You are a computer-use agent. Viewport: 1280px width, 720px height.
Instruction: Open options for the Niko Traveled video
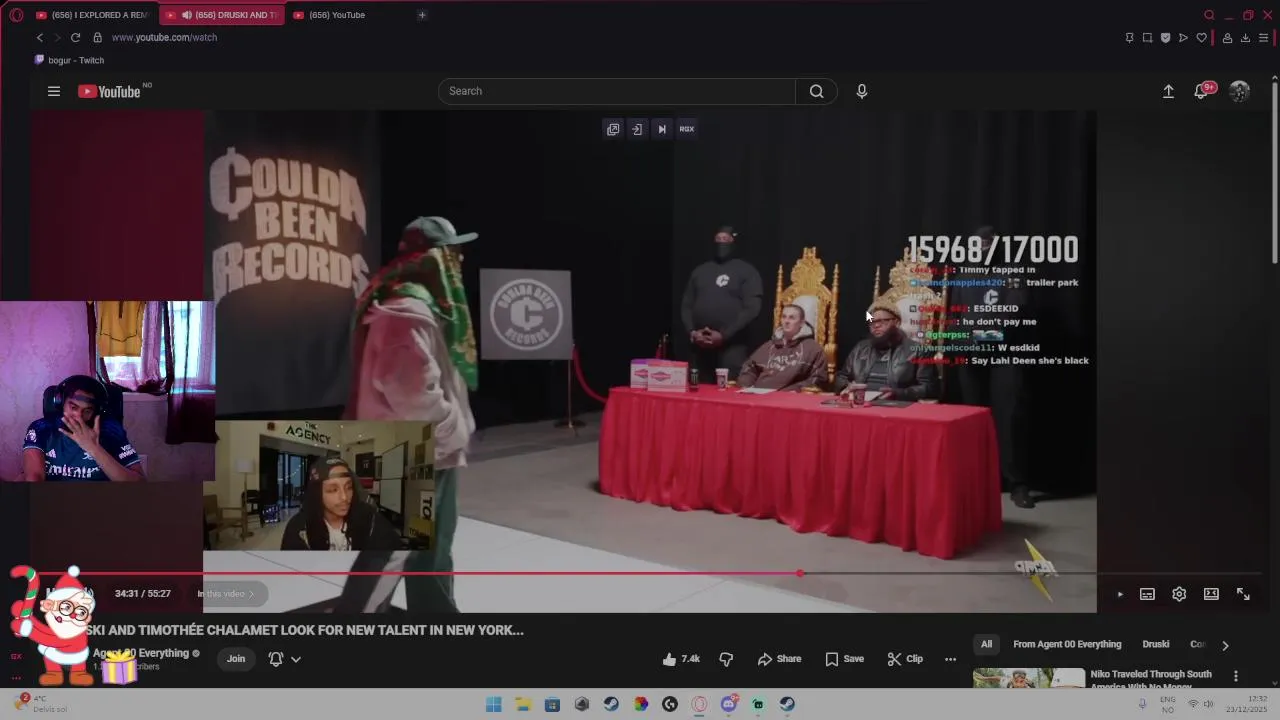pos(1236,676)
